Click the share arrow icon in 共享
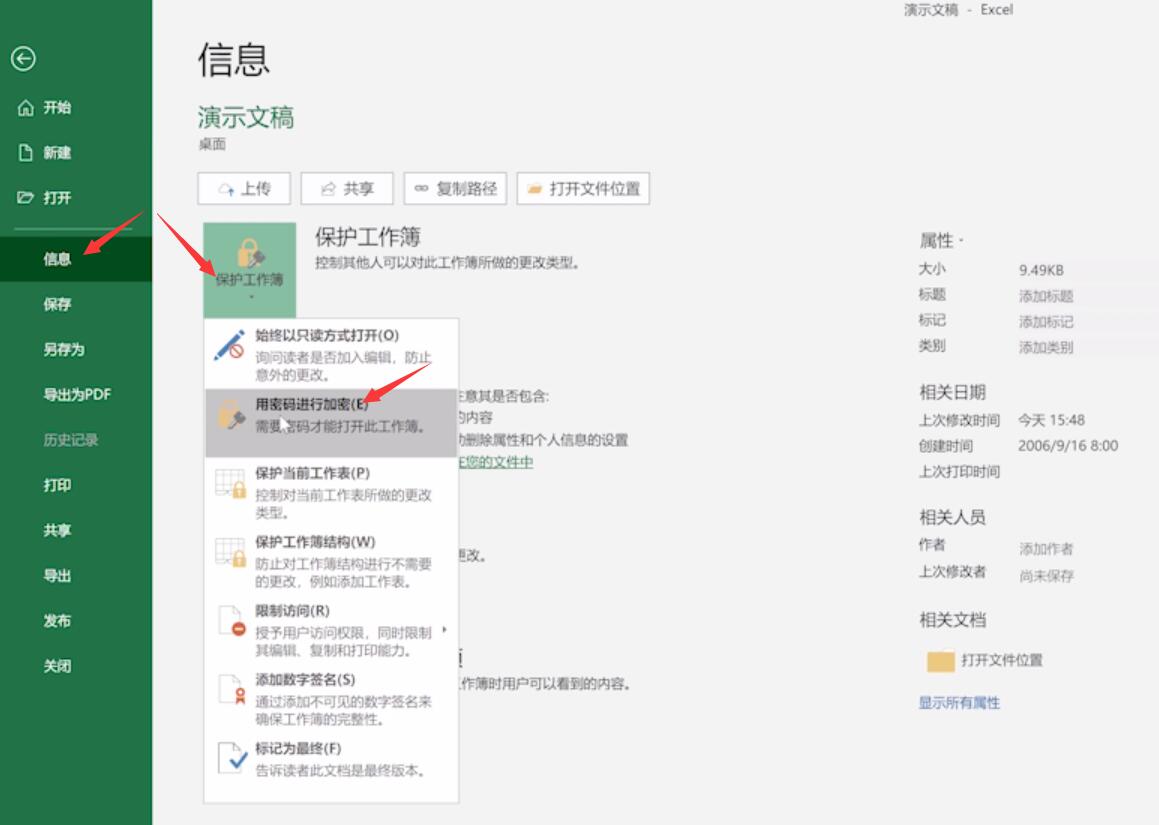 [x=329, y=189]
